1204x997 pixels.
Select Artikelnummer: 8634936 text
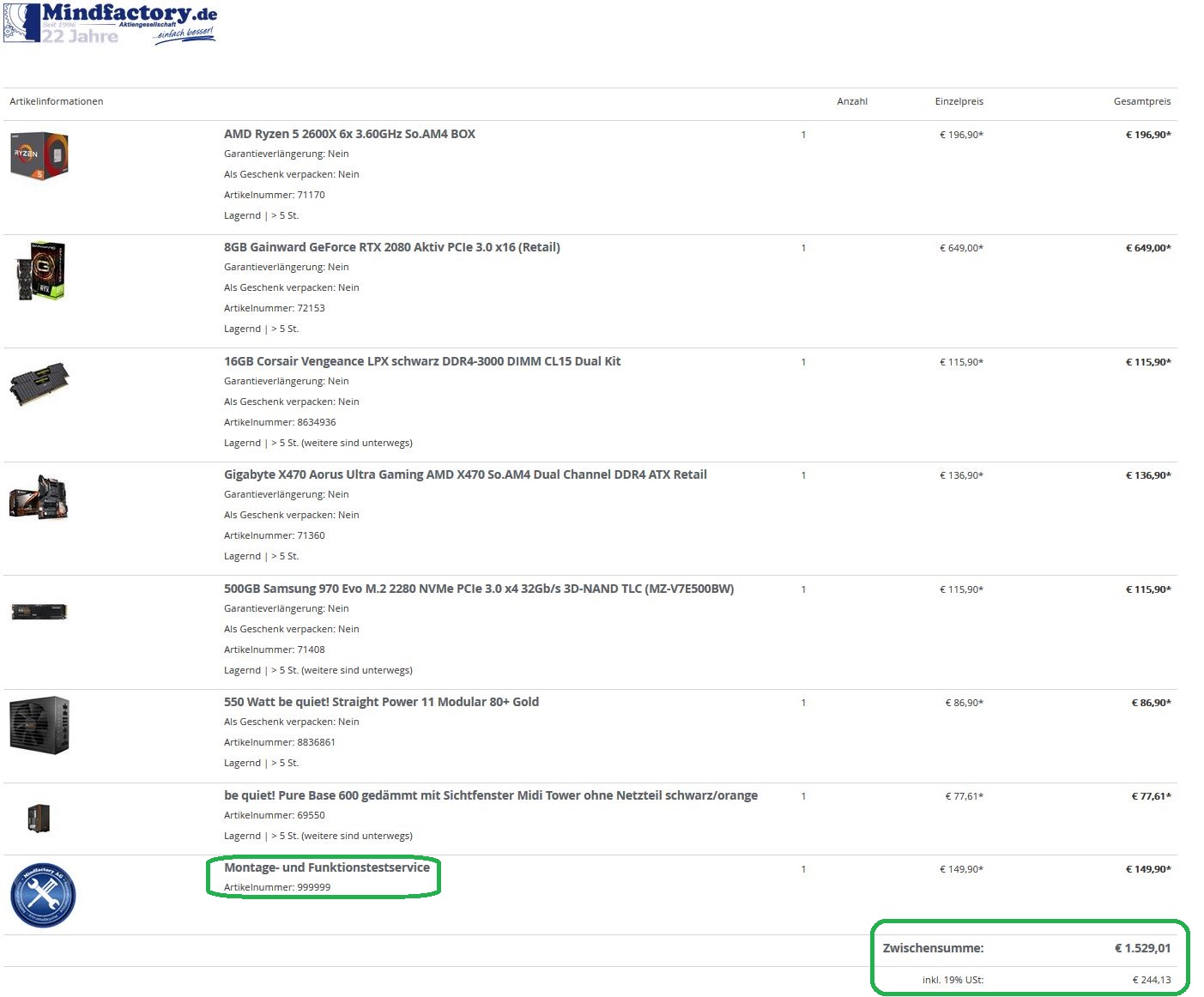[280, 422]
